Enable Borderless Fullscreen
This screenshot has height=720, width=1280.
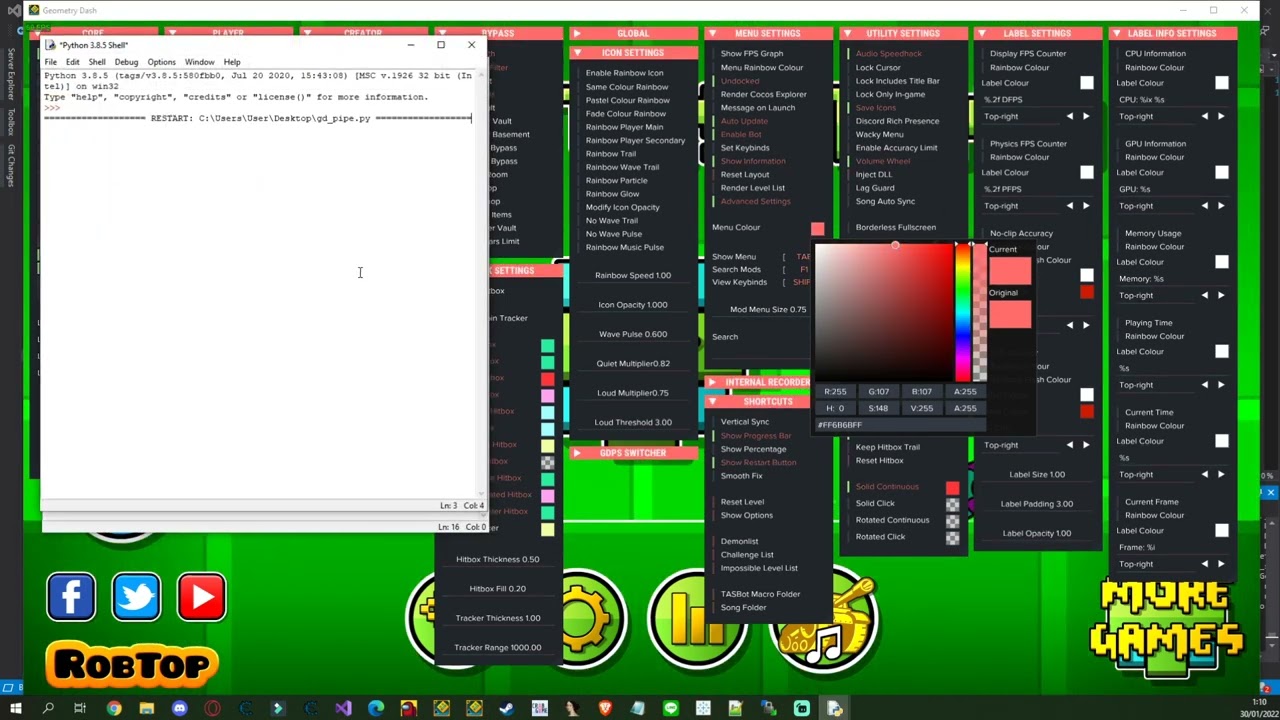click(x=895, y=227)
